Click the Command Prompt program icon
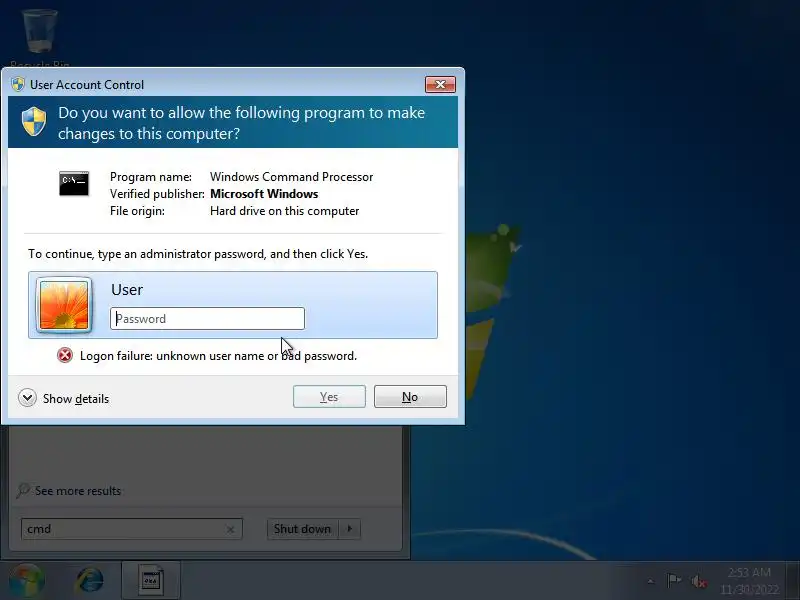Image resolution: width=800 pixels, height=600 pixels. (74, 183)
